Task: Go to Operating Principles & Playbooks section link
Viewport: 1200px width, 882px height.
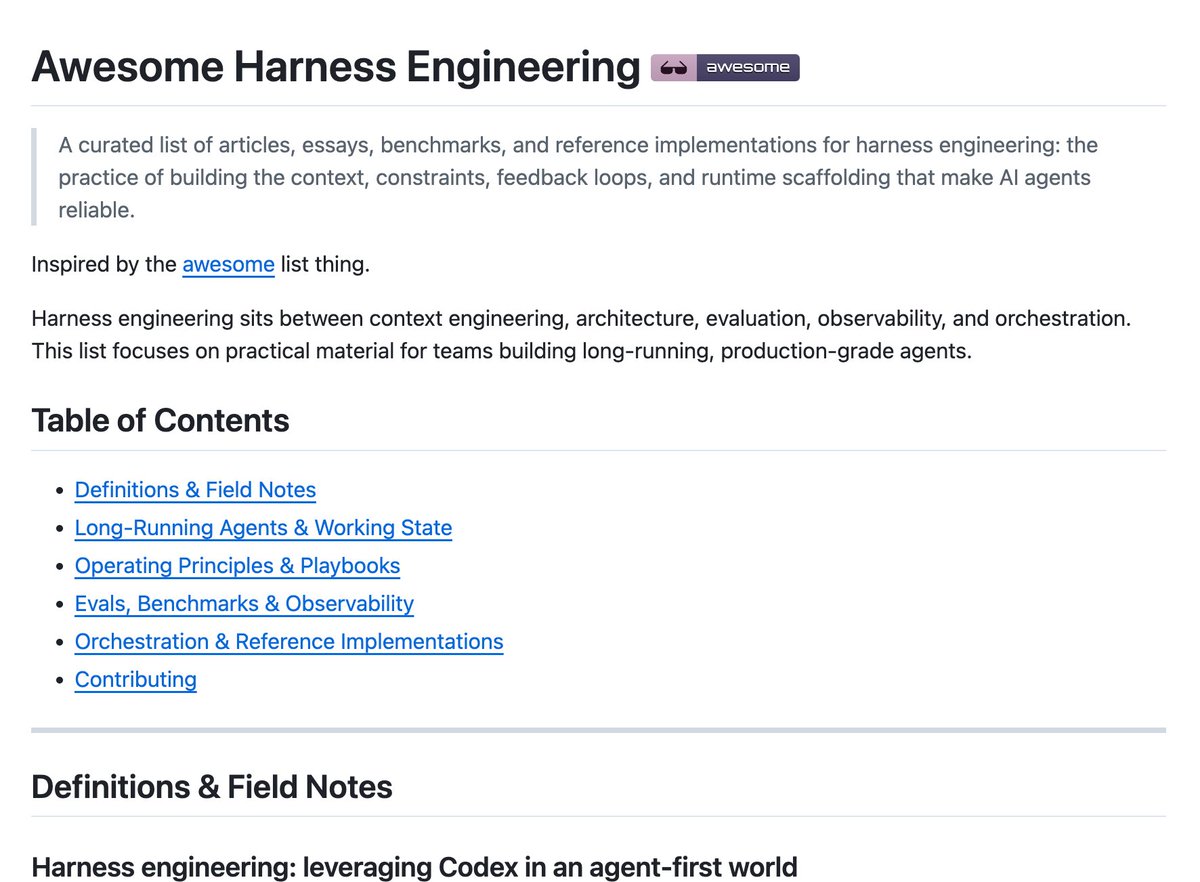Action: [x=237, y=566]
